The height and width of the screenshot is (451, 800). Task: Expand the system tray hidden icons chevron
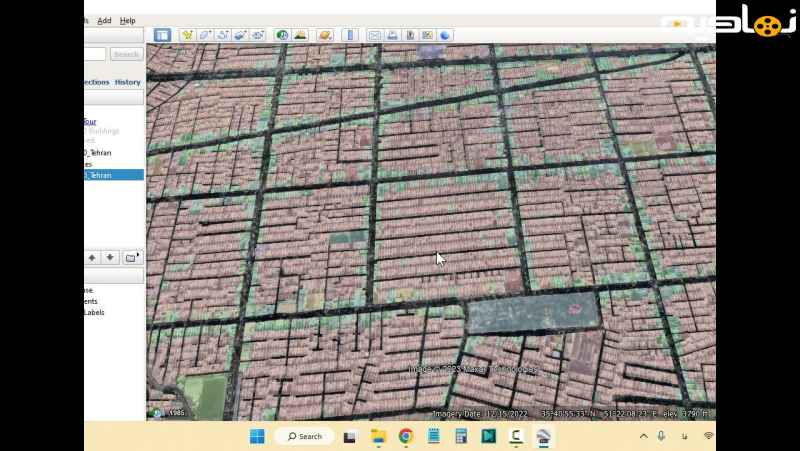643,436
